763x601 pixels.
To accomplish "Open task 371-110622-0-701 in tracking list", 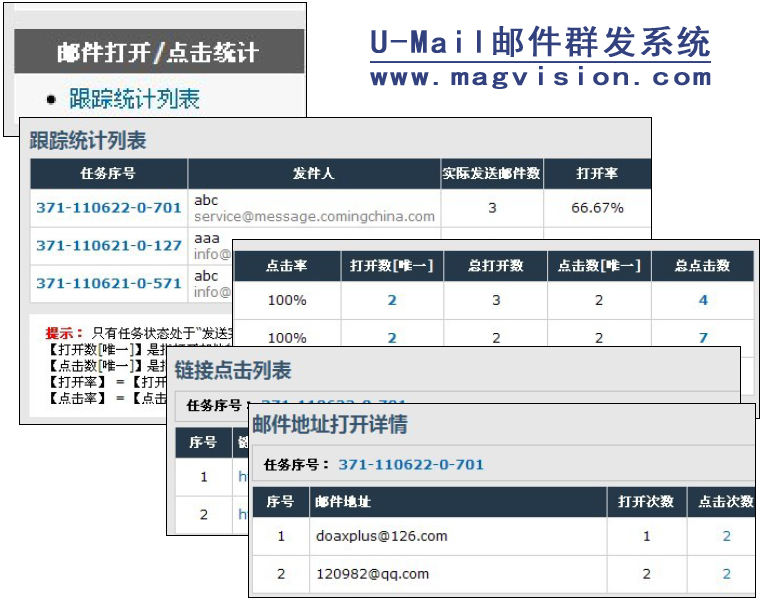I will [x=109, y=208].
